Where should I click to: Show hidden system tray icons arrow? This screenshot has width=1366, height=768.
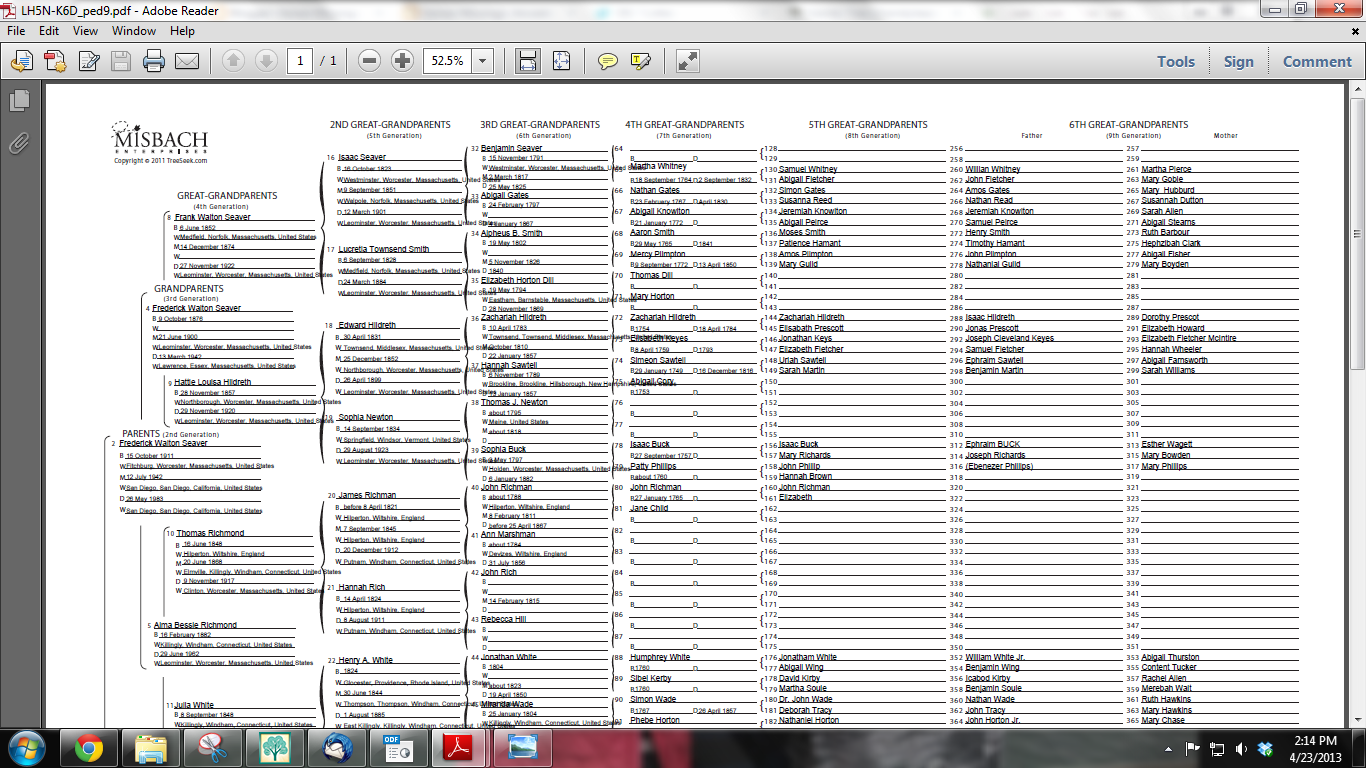1169,748
